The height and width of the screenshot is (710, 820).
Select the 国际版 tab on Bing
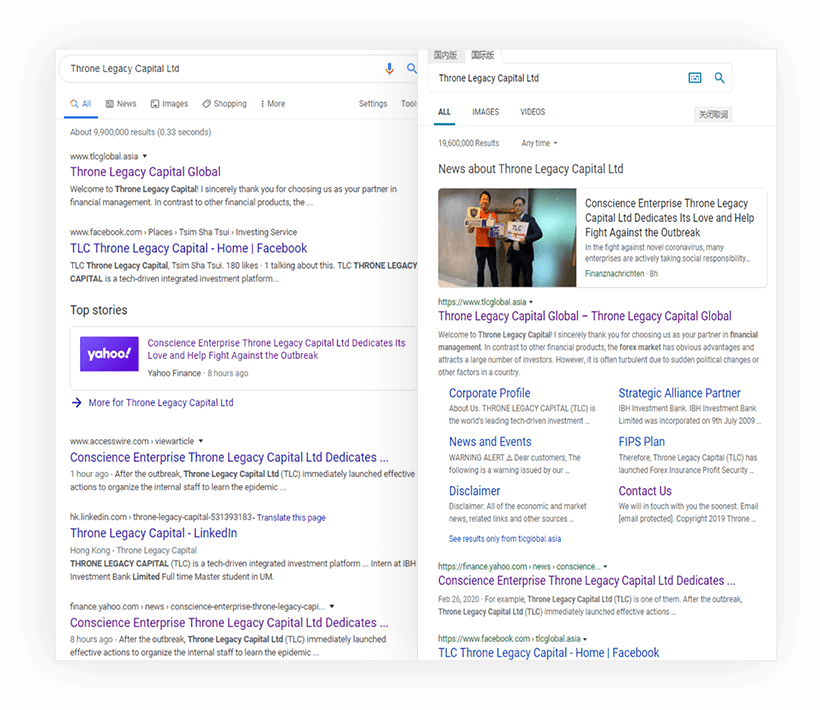point(482,55)
